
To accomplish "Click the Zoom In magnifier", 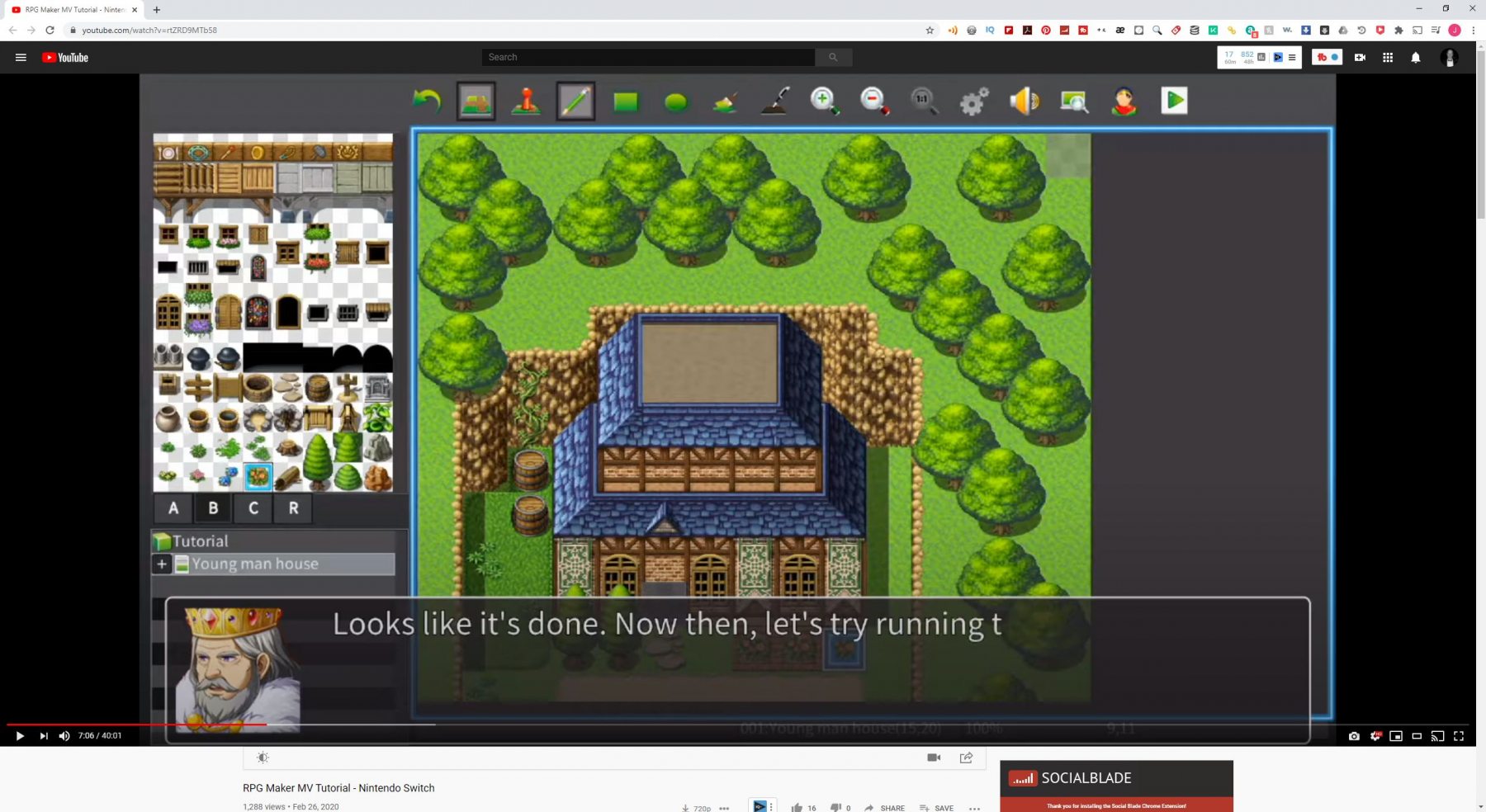I will pyautogui.click(x=825, y=101).
